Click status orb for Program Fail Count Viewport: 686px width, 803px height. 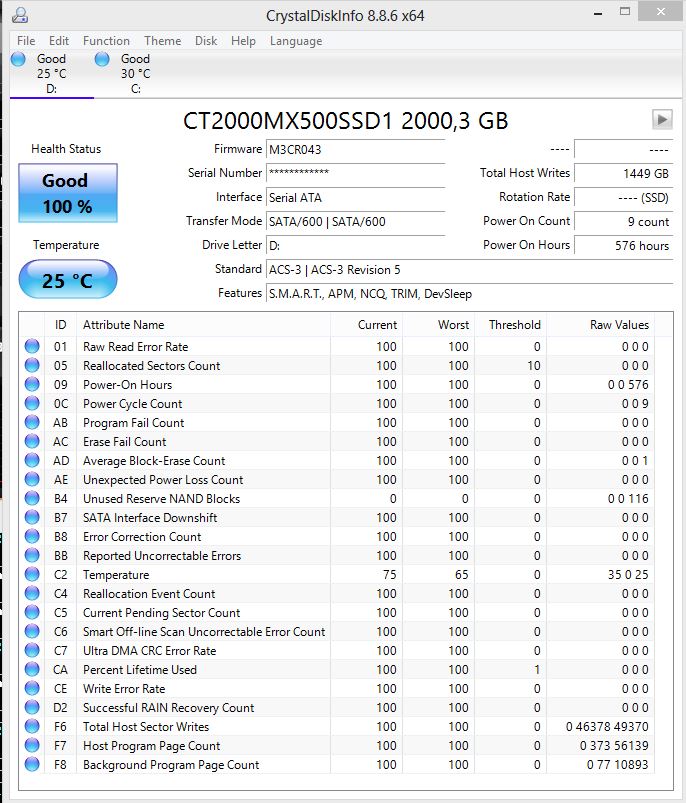pyautogui.click(x=32, y=422)
